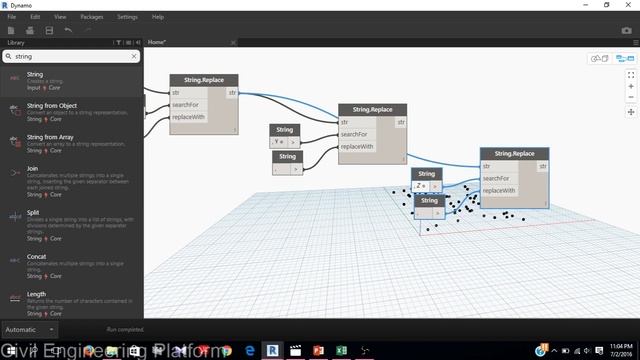Screen dimensions: 640x360
Task: Click the 'Z =' String node text field
Action: coord(421,186)
